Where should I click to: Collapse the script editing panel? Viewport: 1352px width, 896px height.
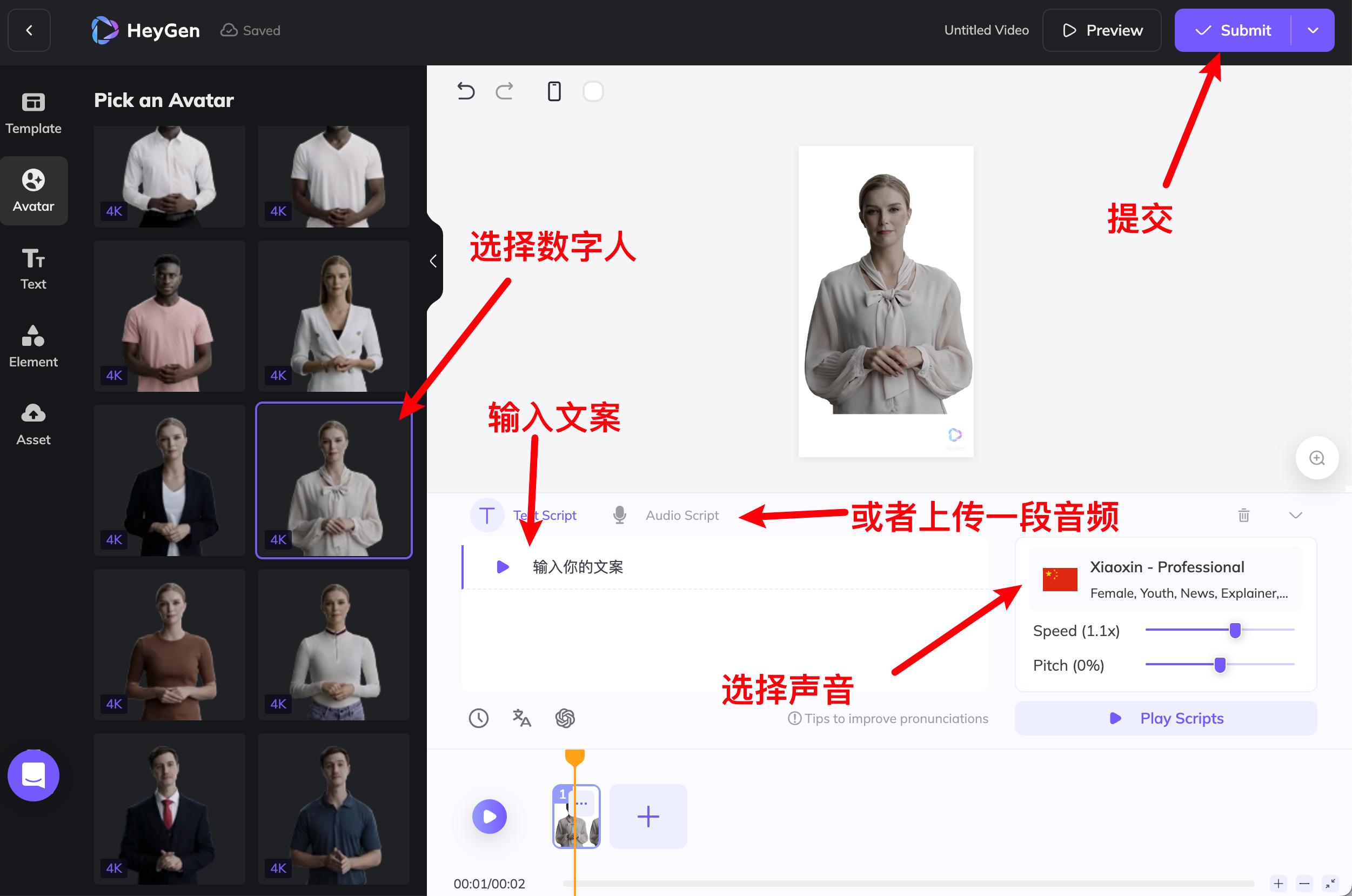1295,515
